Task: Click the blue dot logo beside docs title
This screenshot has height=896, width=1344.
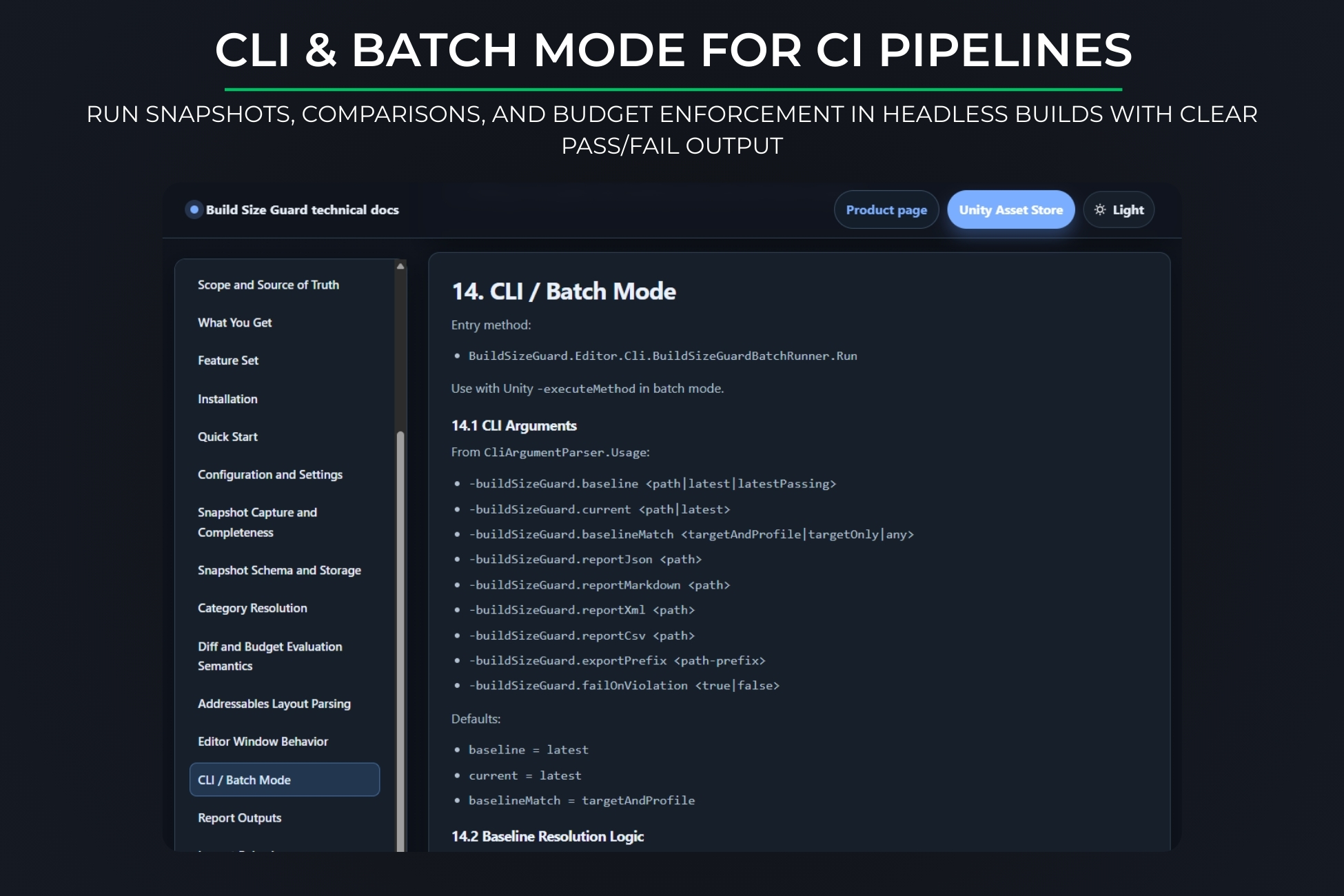Action: [x=194, y=210]
